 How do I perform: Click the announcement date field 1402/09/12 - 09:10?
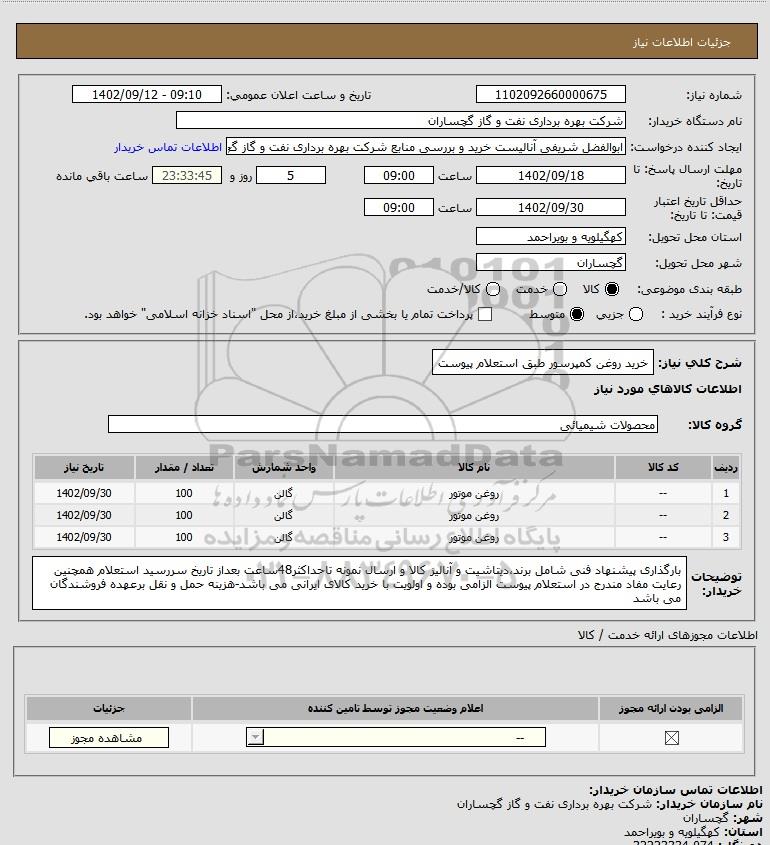147,94
